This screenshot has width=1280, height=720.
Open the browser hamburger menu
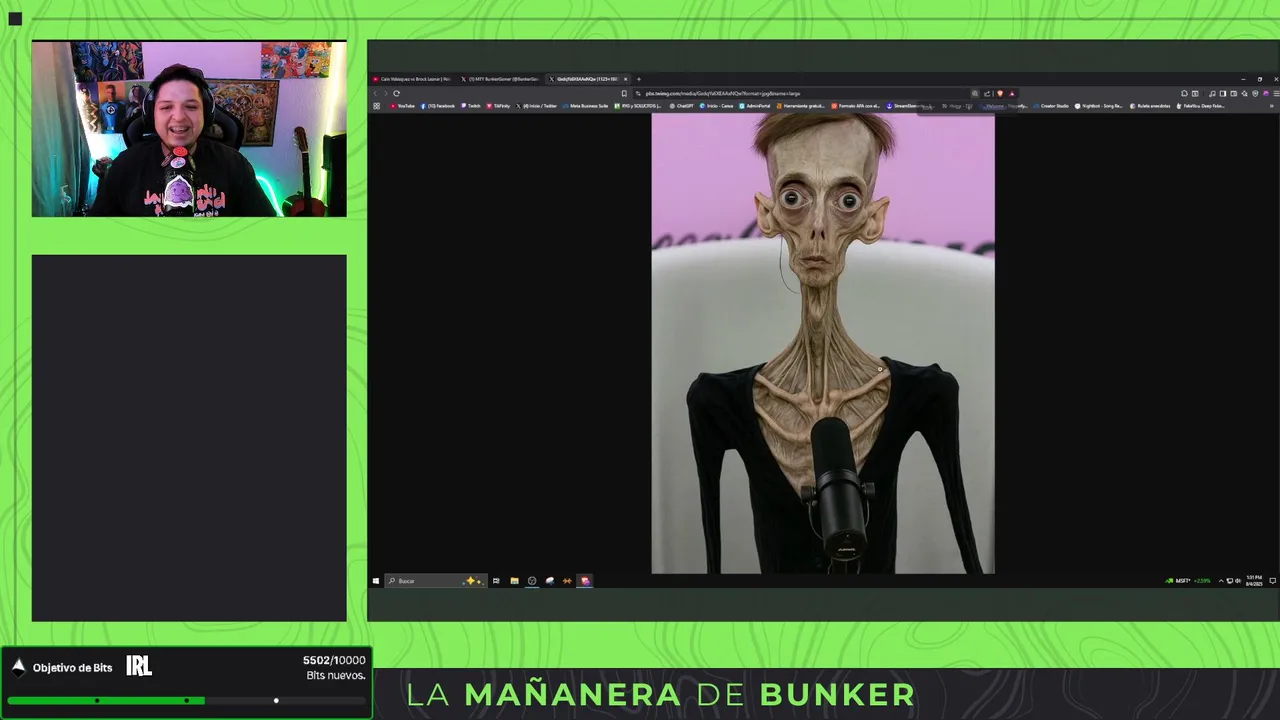(1276, 93)
